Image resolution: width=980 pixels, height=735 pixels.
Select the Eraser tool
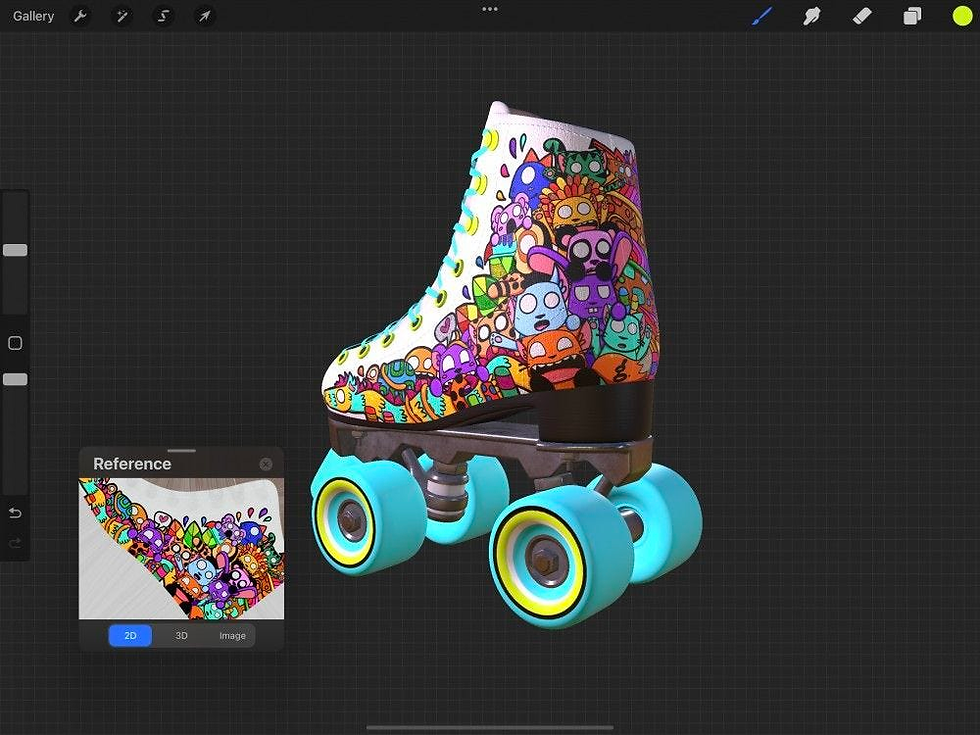coord(861,16)
